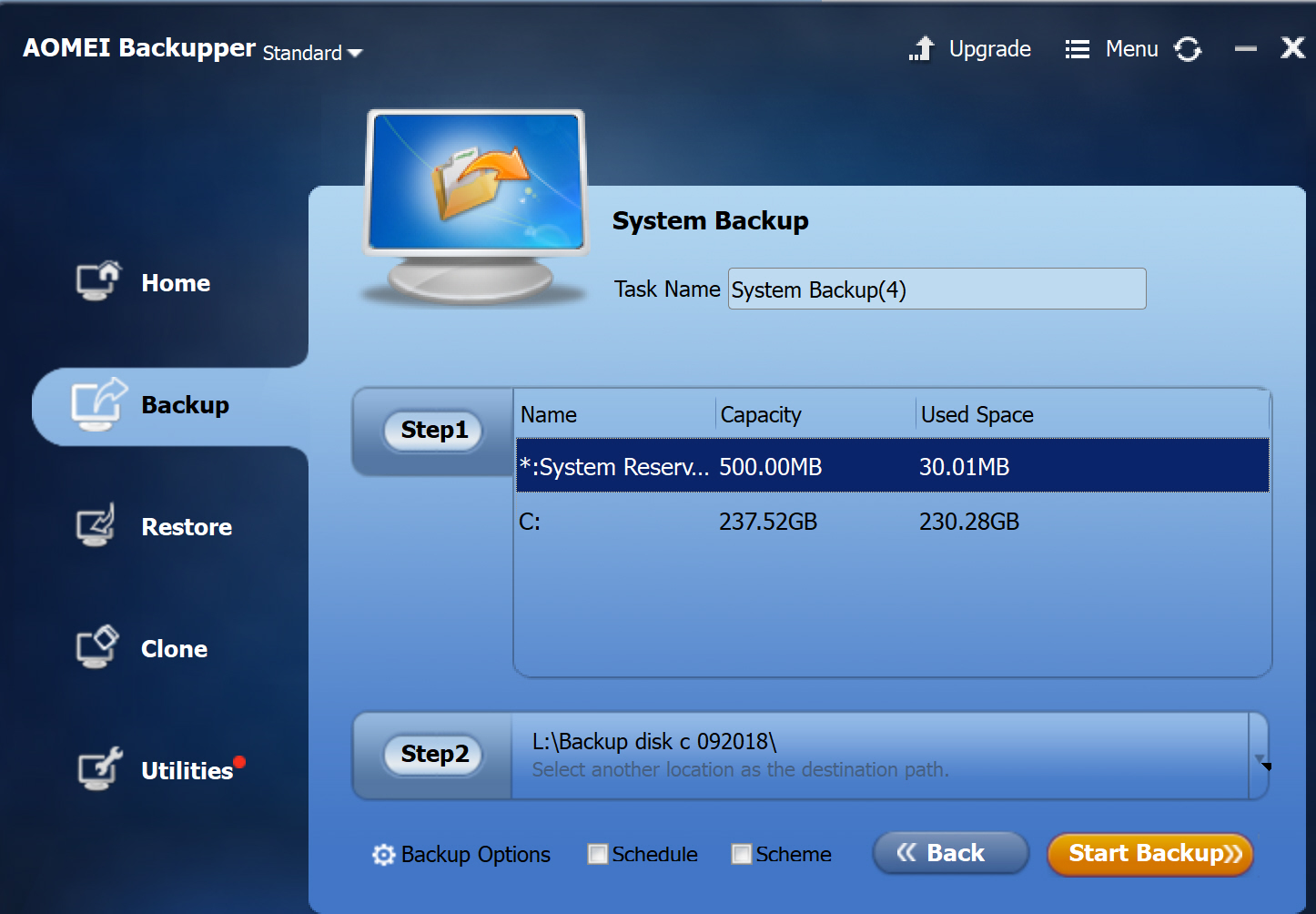Viewport: 1316px width, 914px height.
Task: Click the Capacity column header
Action: [761, 414]
